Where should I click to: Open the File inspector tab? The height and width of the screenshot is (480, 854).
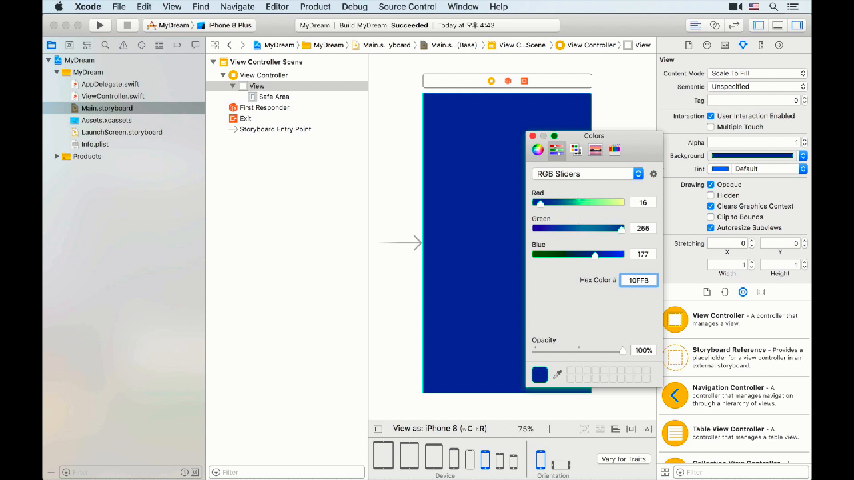[x=689, y=45]
